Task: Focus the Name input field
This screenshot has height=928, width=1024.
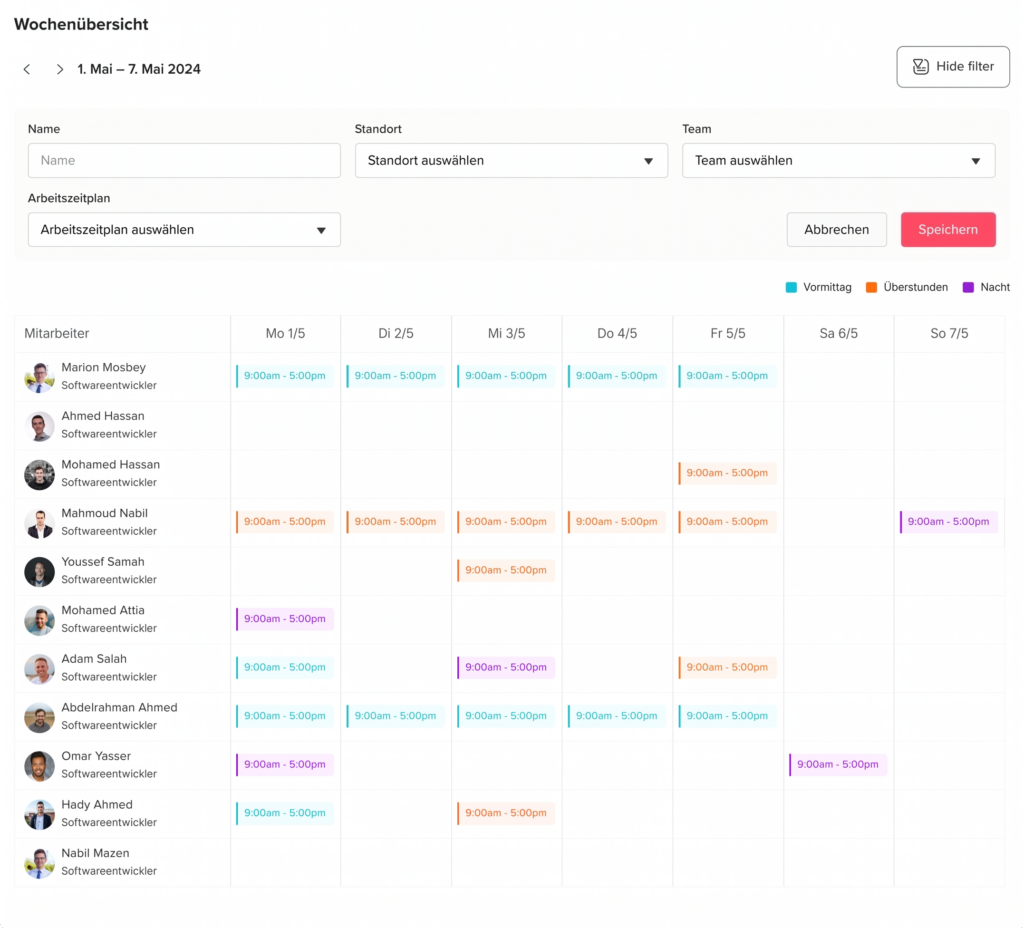Action: point(184,161)
